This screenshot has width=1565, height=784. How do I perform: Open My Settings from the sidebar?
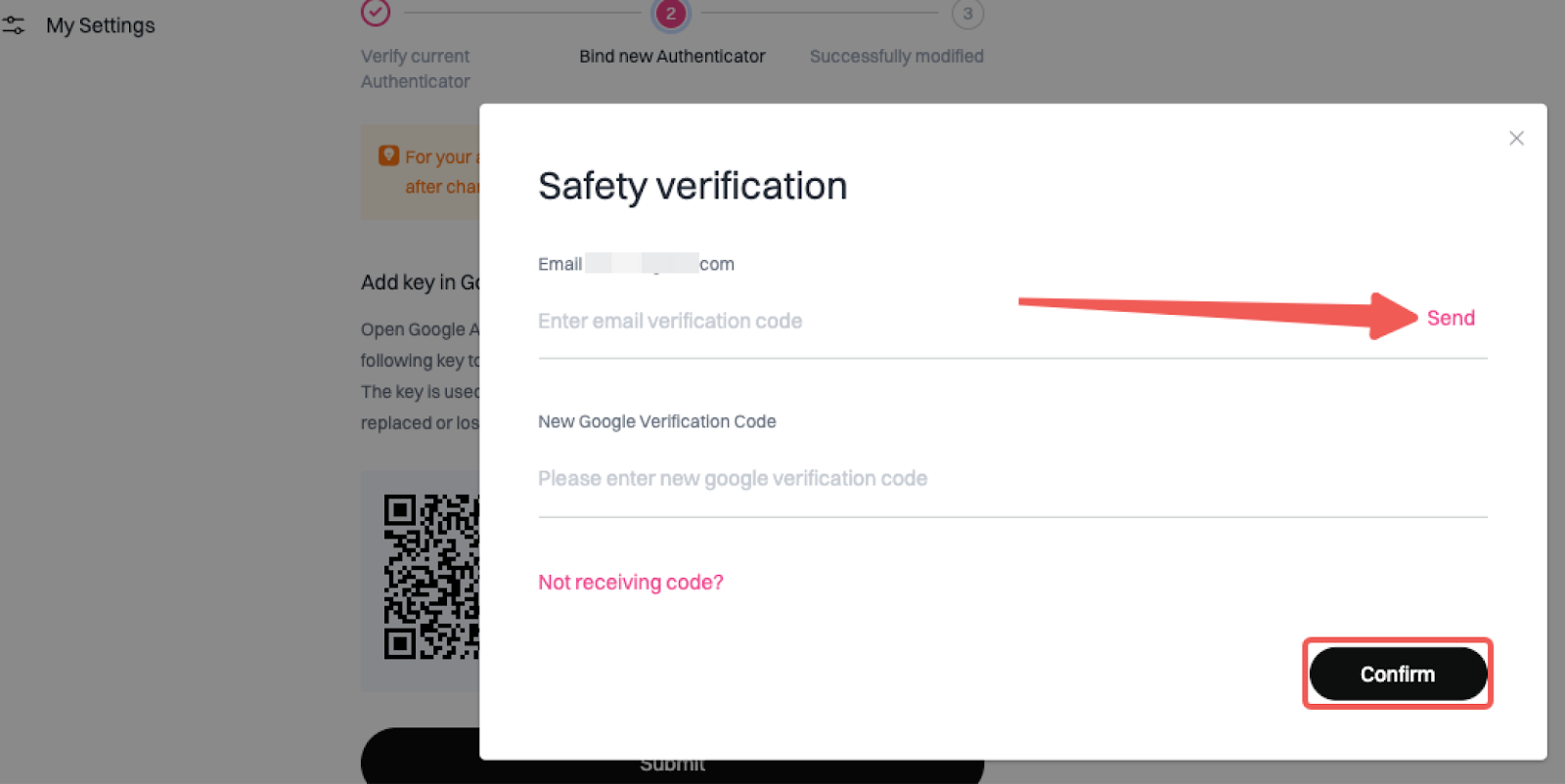click(x=100, y=25)
